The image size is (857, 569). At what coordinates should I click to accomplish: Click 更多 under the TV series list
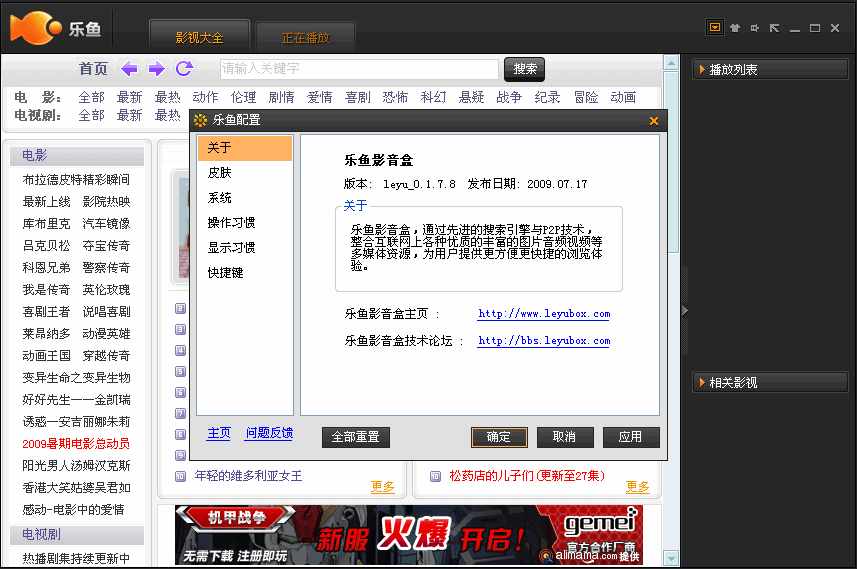[x=637, y=487]
